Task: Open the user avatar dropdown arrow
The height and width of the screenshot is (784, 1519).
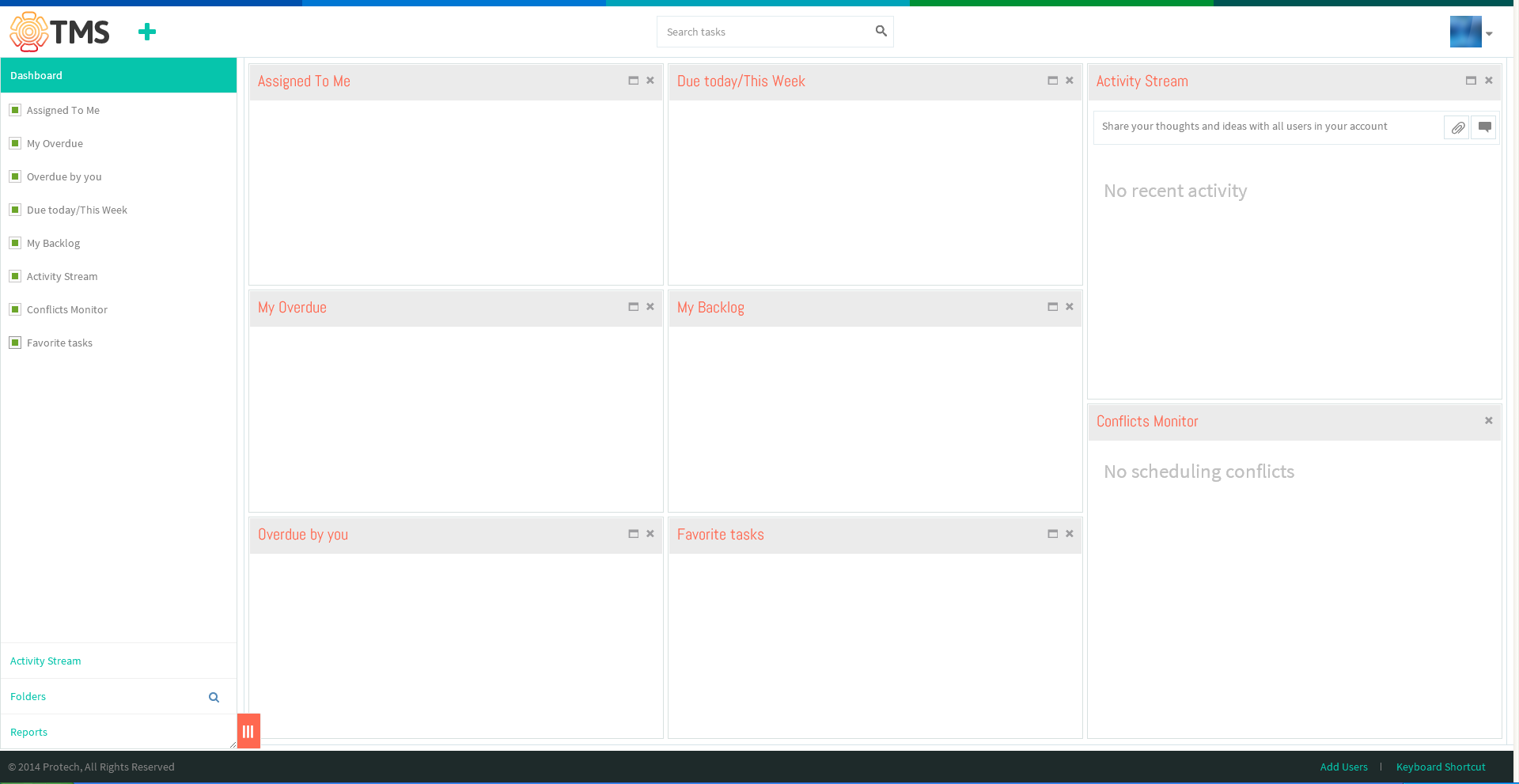Action: point(1489,34)
